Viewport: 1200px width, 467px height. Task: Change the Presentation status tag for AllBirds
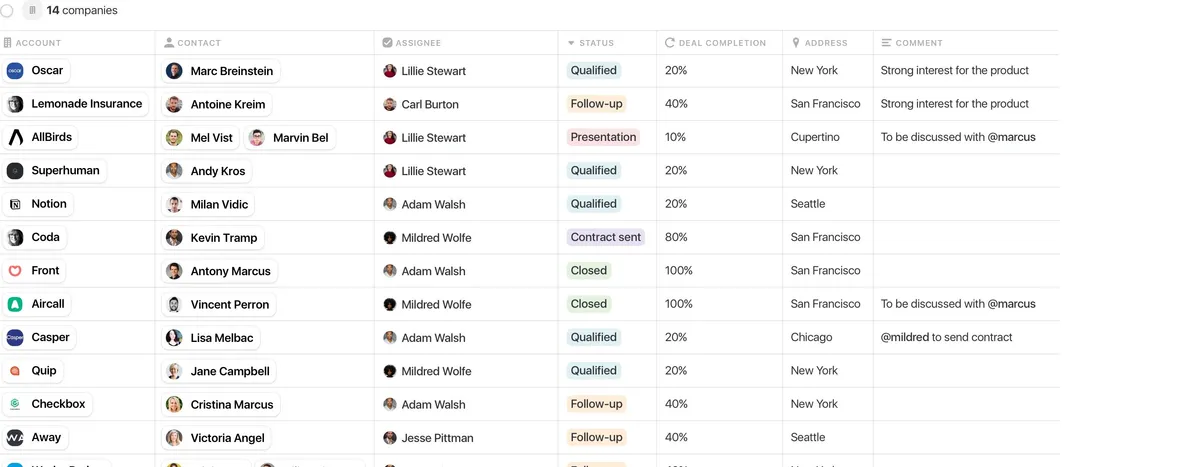pyautogui.click(x=603, y=137)
